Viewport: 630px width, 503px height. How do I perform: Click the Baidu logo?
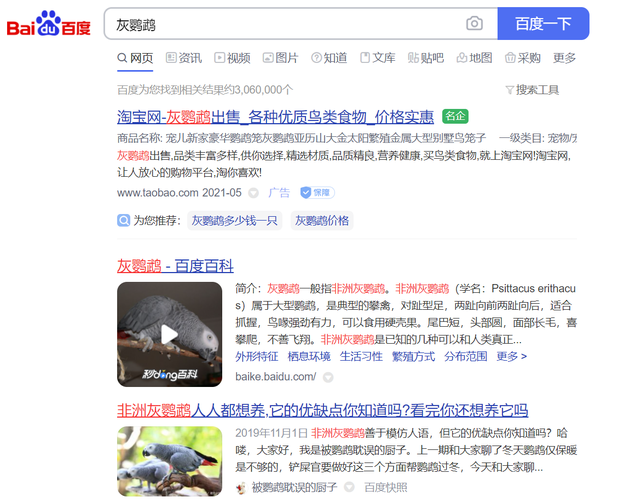point(49,24)
